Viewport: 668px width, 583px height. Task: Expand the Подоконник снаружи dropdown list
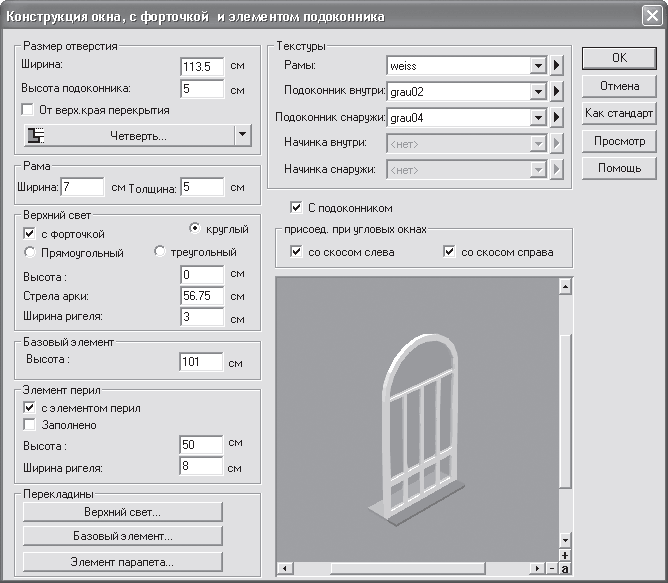click(x=538, y=117)
